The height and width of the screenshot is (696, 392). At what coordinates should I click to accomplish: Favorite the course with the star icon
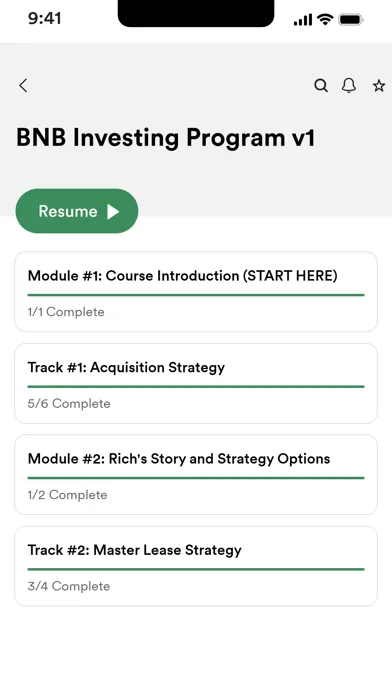379,85
